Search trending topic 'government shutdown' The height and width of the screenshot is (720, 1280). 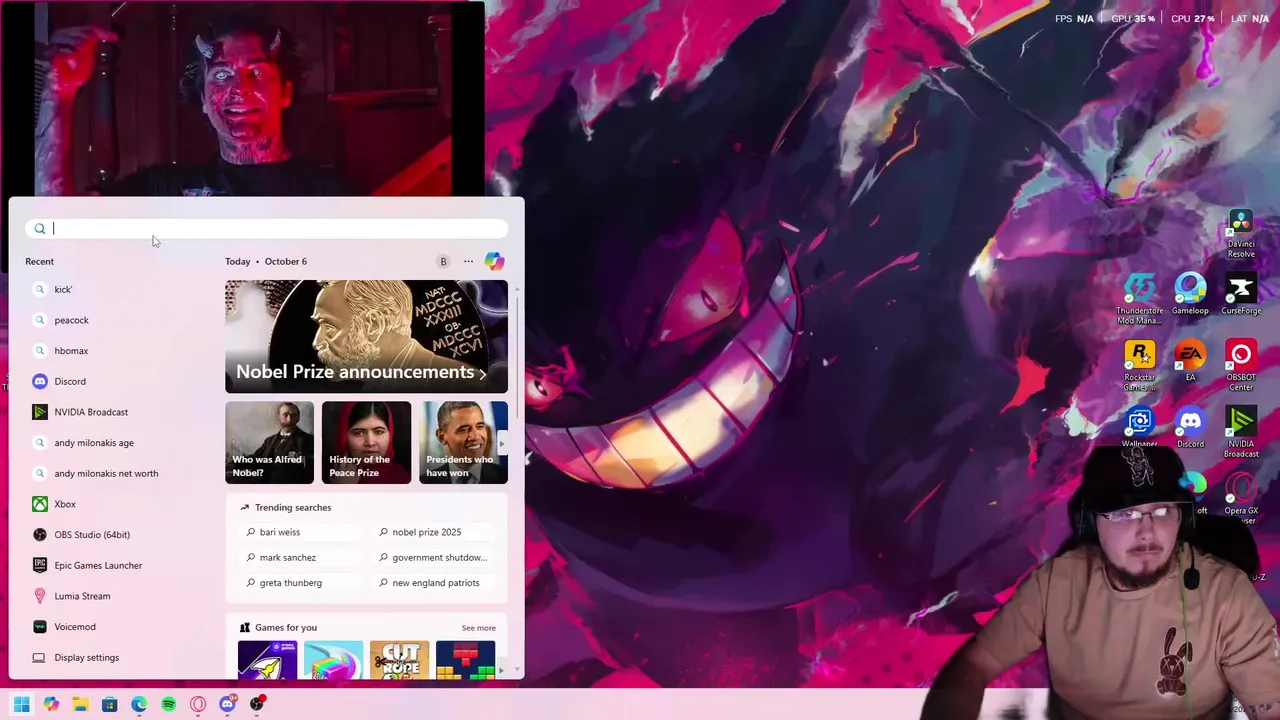coord(434,557)
